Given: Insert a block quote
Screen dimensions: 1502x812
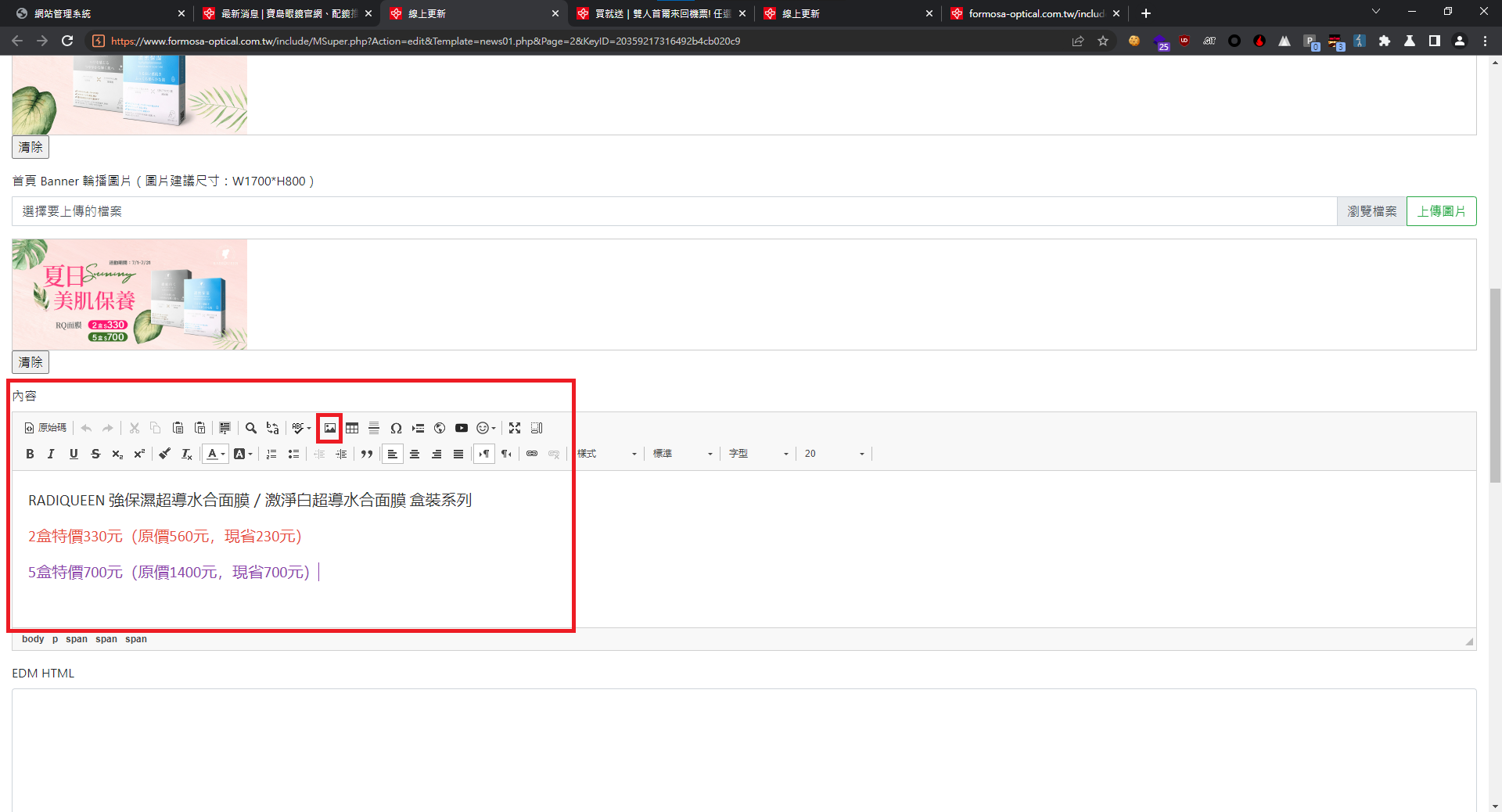Looking at the screenshot, I should click(367, 454).
